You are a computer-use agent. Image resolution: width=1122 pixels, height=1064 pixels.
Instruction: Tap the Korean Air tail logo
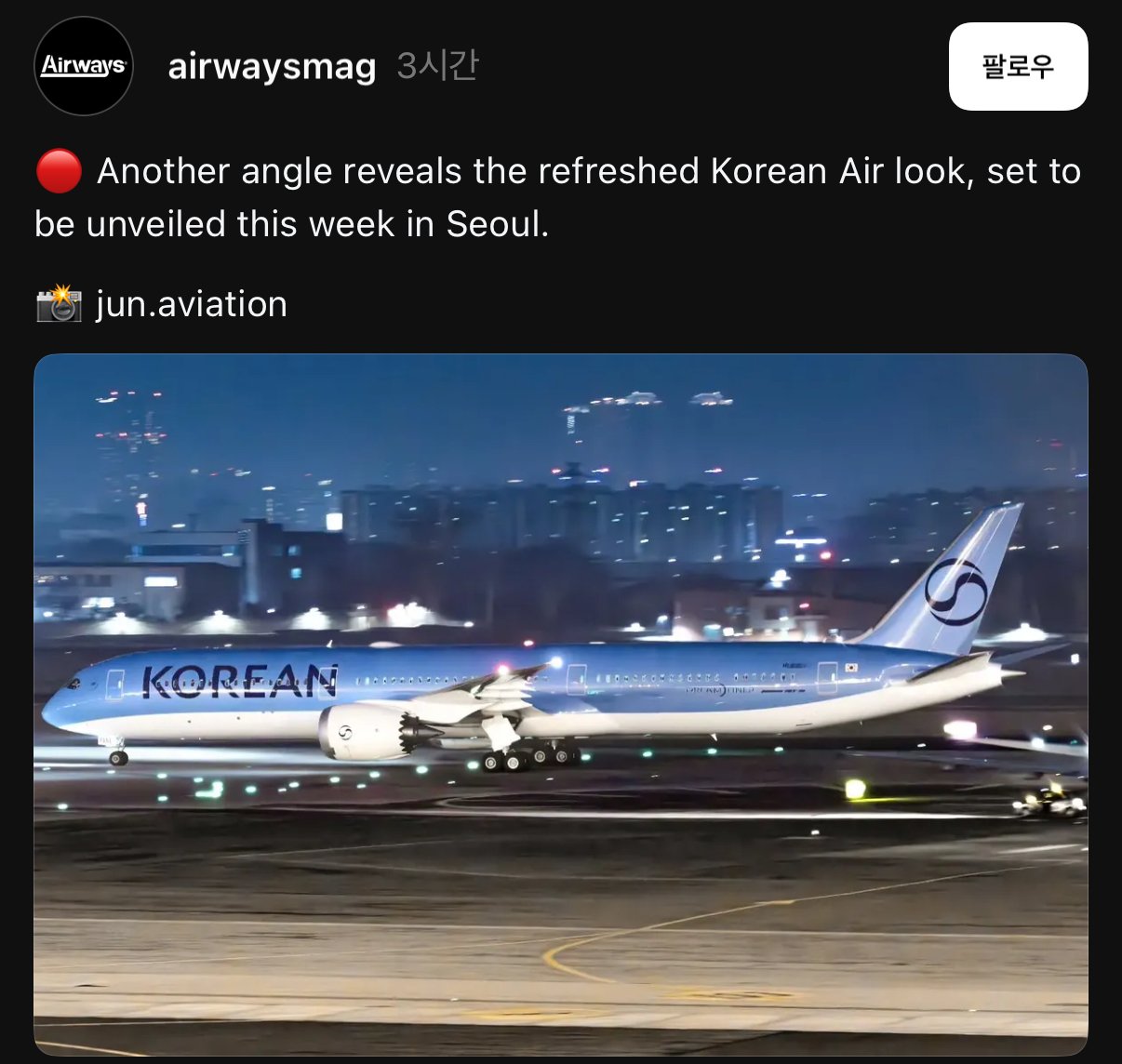point(955,592)
